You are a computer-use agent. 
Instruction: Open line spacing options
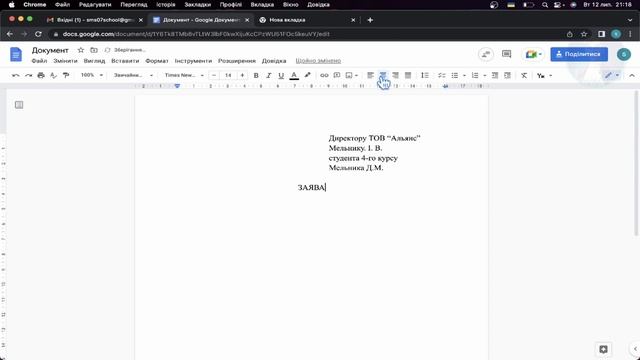(425, 76)
